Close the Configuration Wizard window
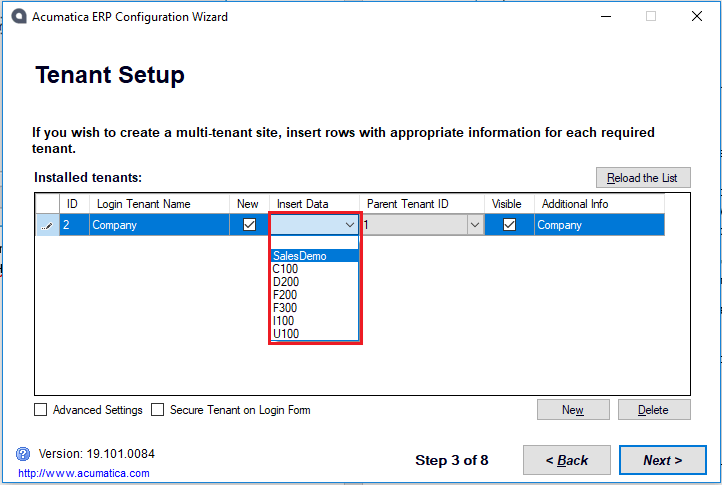The height and width of the screenshot is (485, 723). pyautogui.click(x=697, y=17)
